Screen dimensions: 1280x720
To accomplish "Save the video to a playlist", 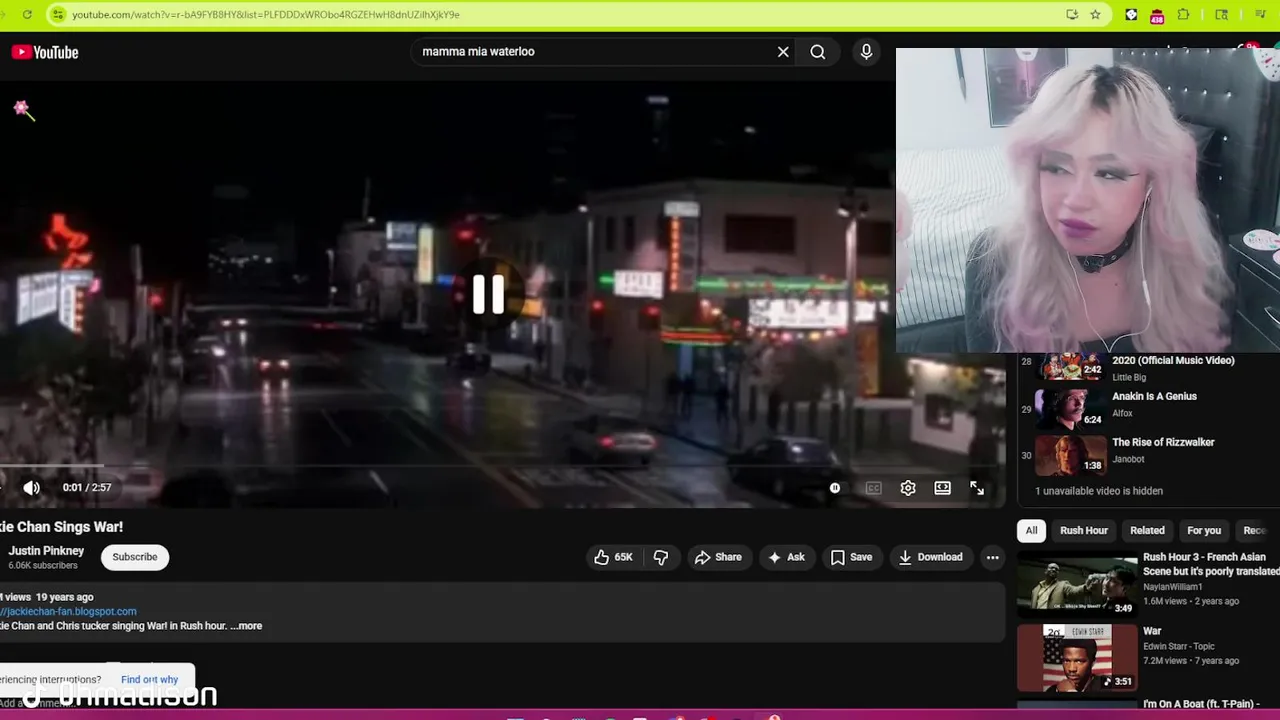I will (852, 557).
